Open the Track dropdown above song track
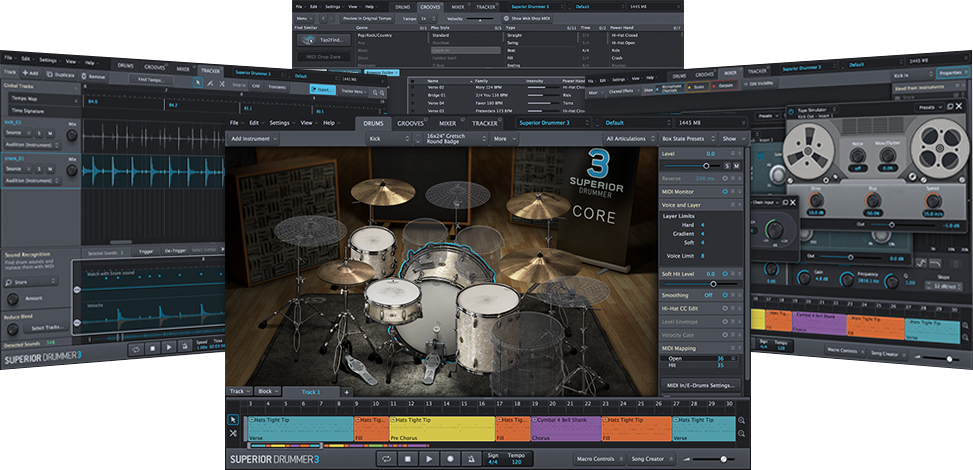973x470 pixels. [x=240, y=392]
